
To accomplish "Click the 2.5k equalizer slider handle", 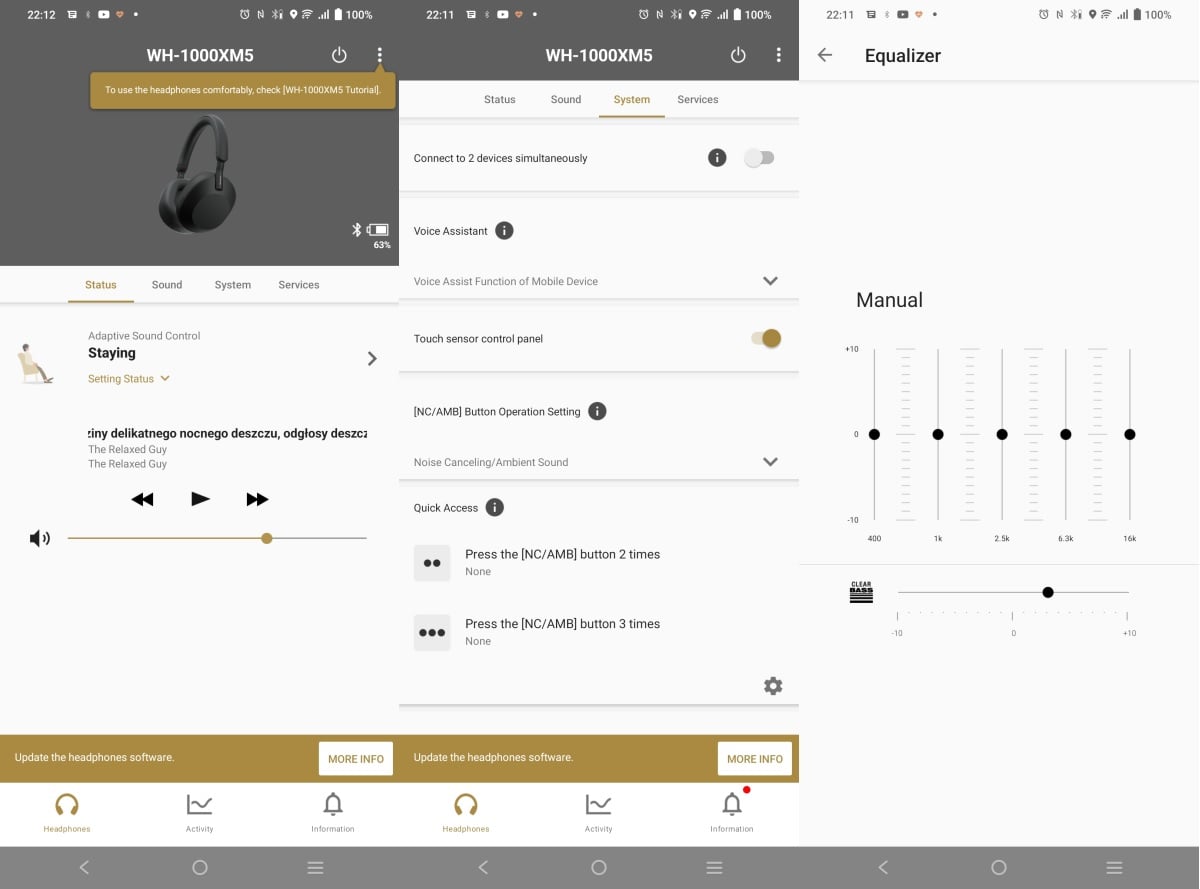I will [x=1002, y=434].
